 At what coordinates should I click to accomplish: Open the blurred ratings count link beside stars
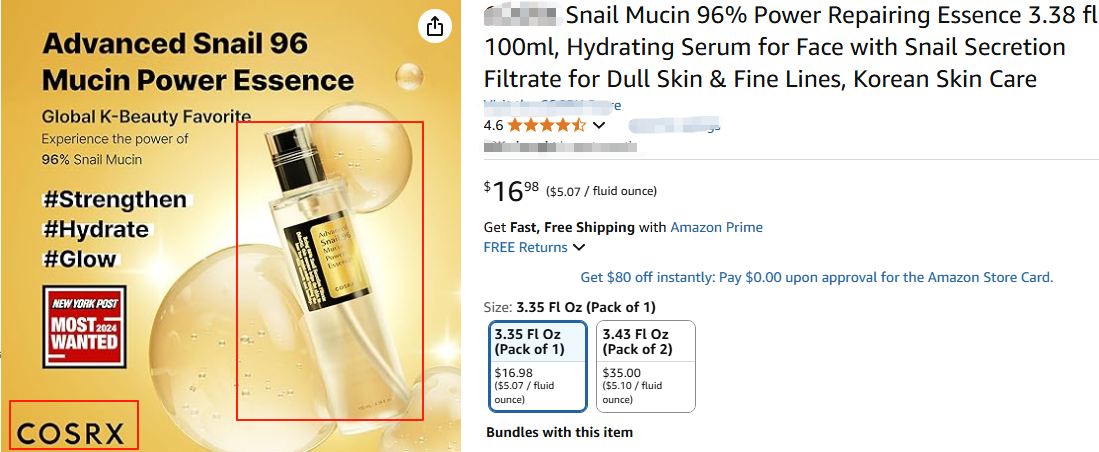[x=674, y=126]
